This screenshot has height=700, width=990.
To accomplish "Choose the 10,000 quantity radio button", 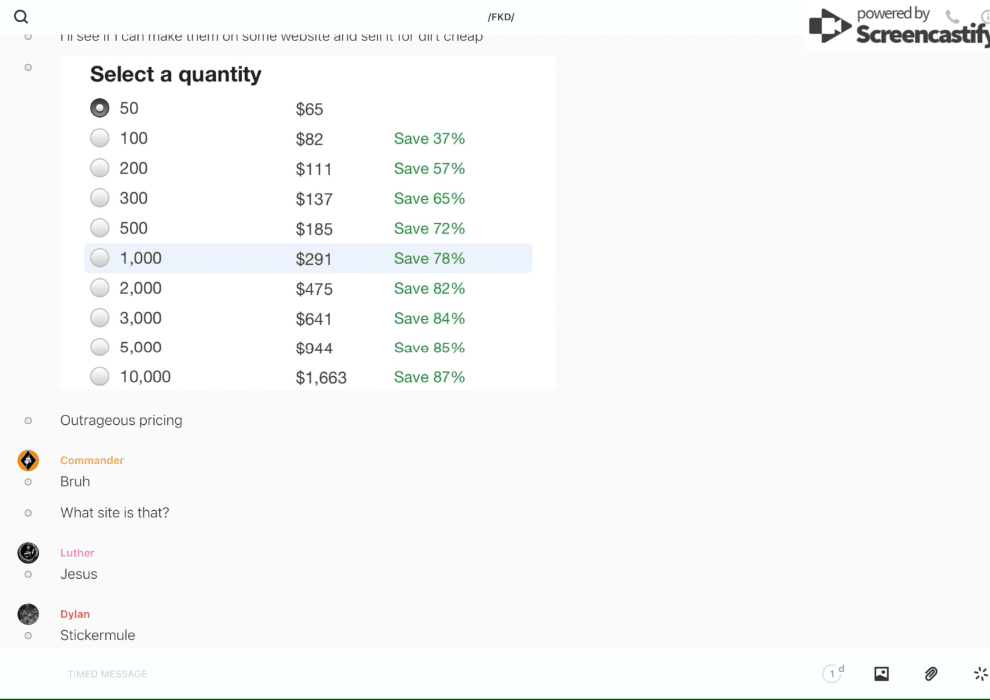I will [x=100, y=377].
